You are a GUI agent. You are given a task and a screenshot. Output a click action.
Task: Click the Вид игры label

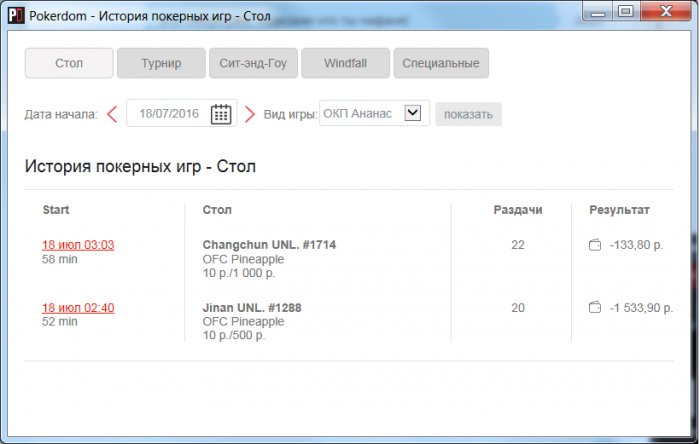[x=290, y=114]
